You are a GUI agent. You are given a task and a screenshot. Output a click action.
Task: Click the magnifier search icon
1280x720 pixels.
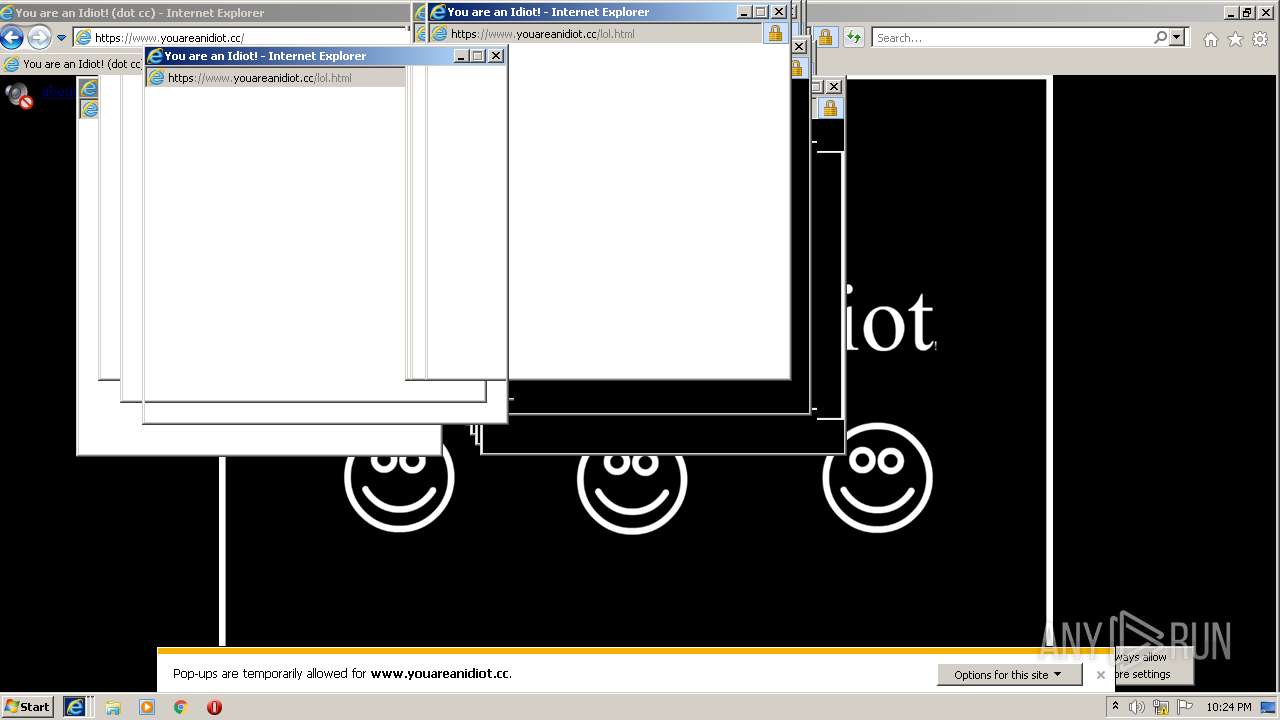pyautogui.click(x=1160, y=37)
